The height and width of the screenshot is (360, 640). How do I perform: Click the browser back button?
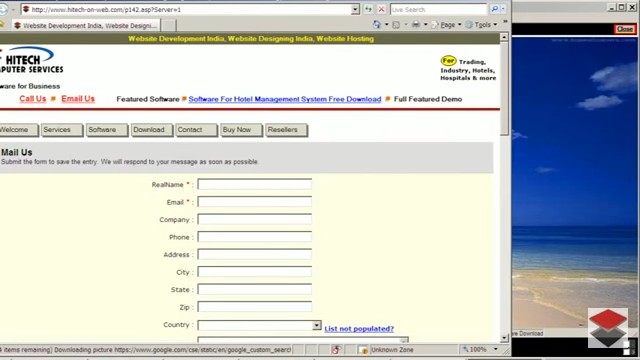3,9
